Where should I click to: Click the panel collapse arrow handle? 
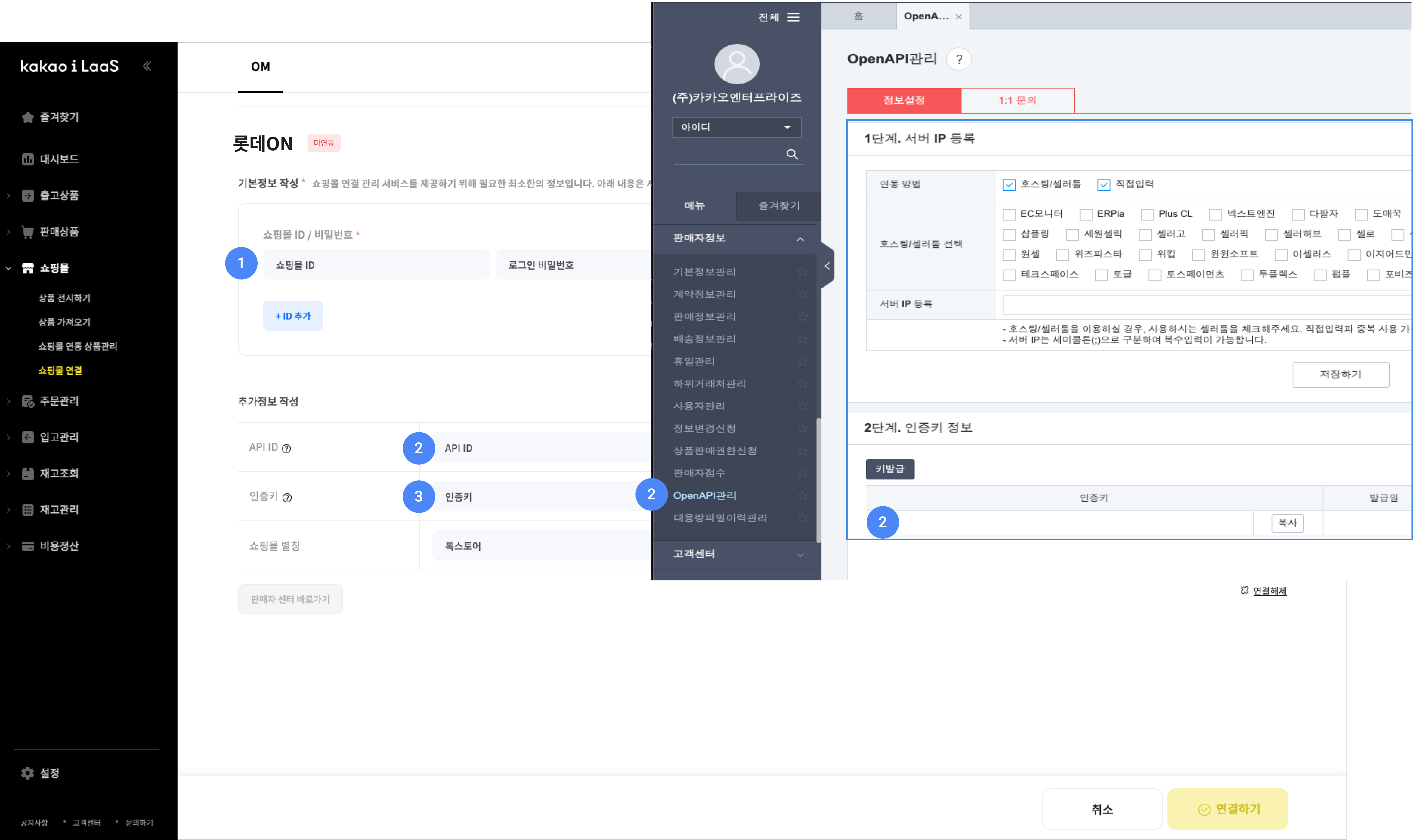[827, 266]
